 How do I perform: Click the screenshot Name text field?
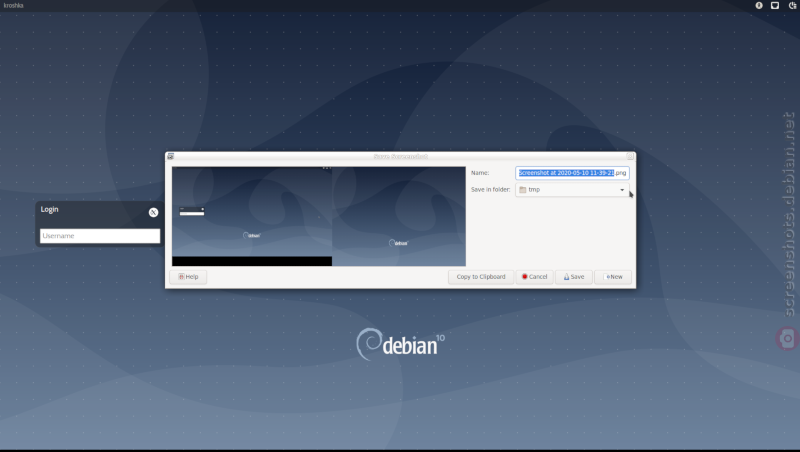572,173
